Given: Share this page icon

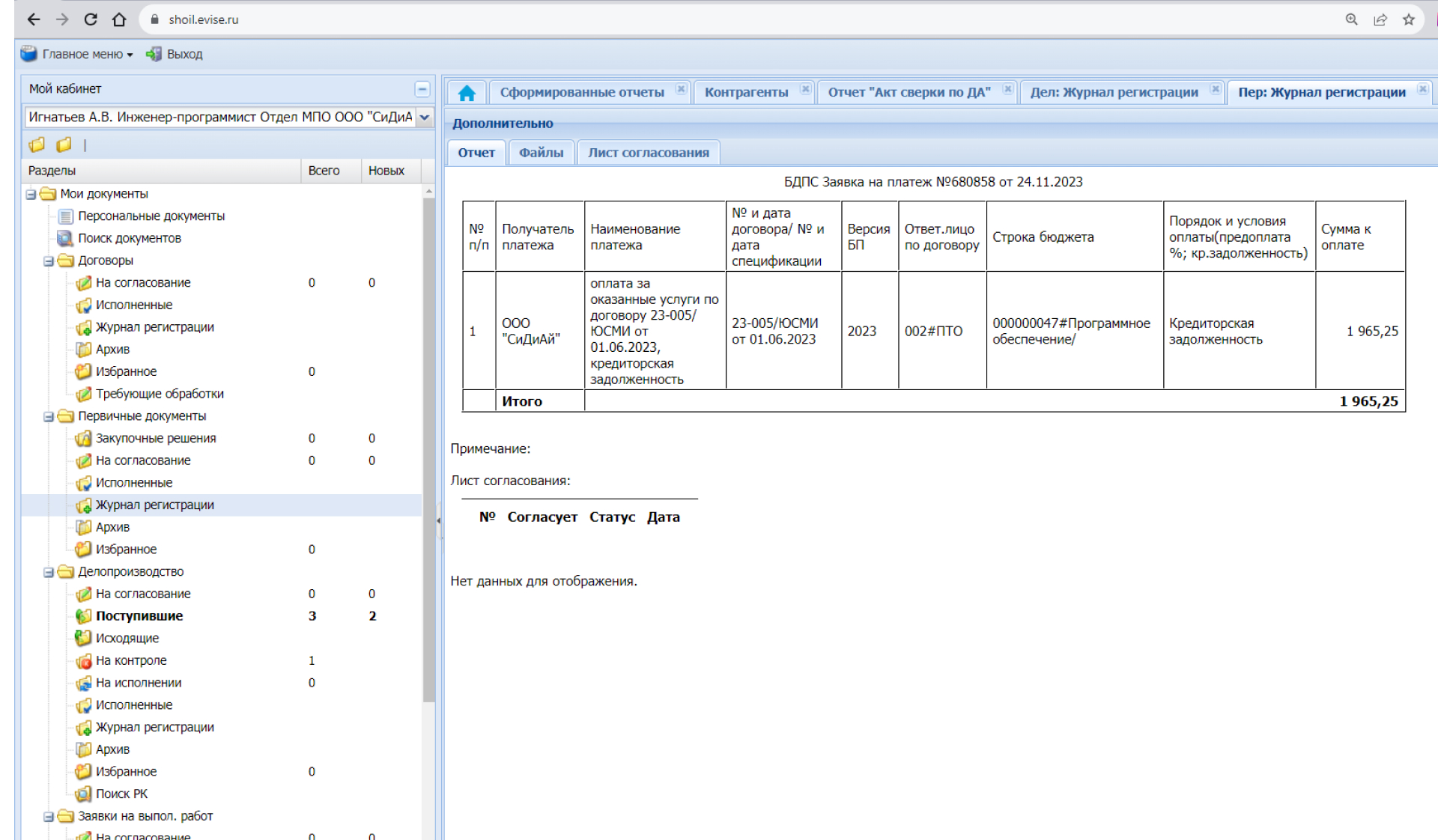Looking at the screenshot, I should [x=1380, y=19].
